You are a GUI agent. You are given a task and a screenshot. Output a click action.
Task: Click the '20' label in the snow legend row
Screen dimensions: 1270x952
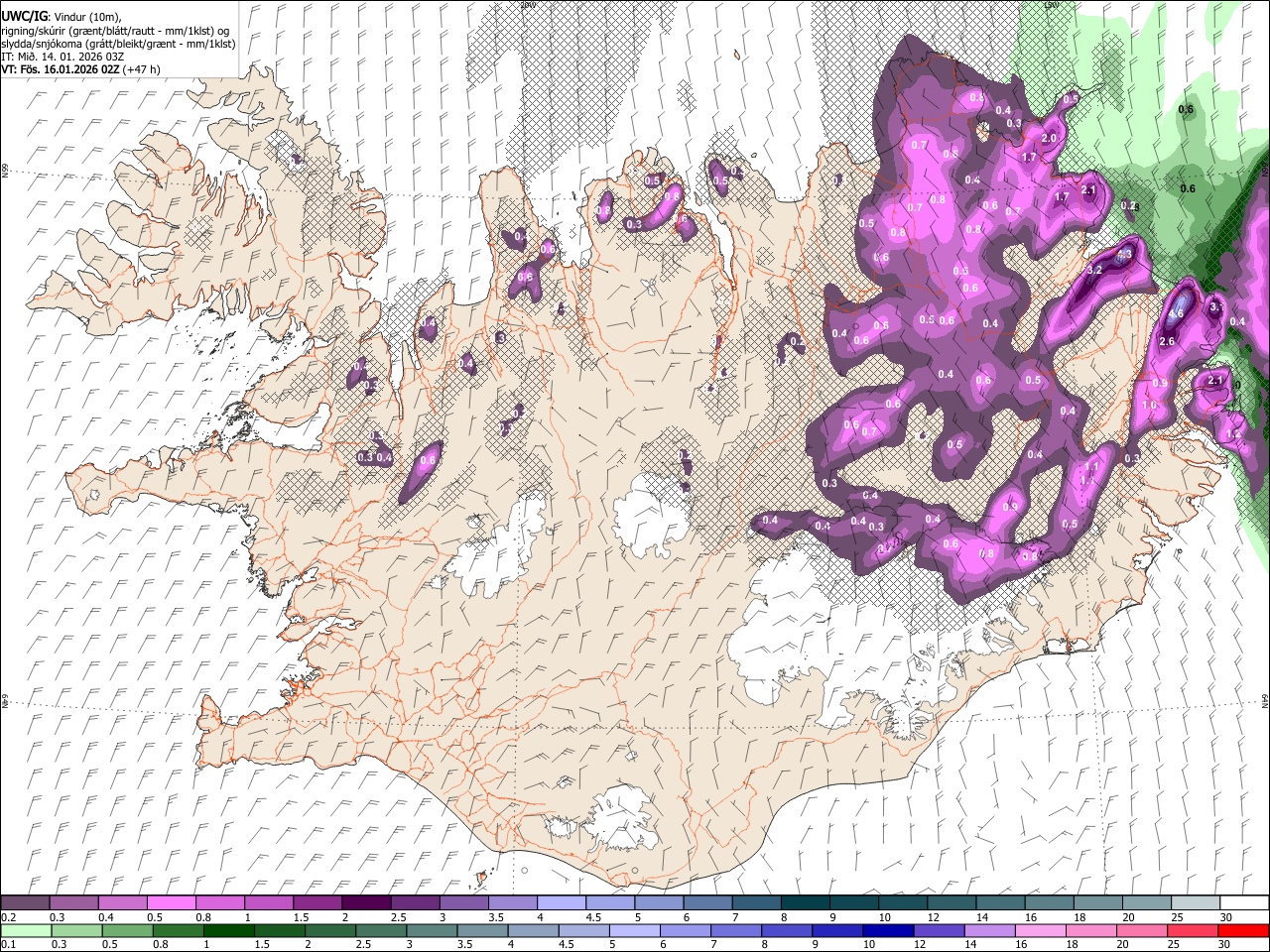pyautogui.click(x=1128, y=917)
